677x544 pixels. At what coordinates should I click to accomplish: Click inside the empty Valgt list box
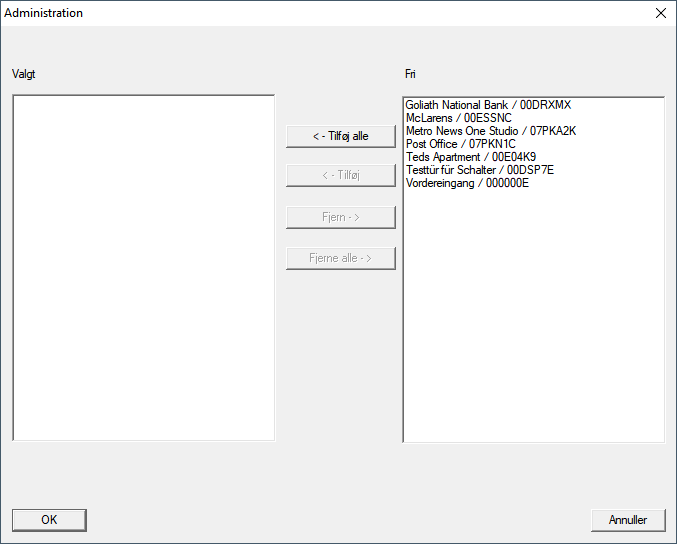(143, 267)
